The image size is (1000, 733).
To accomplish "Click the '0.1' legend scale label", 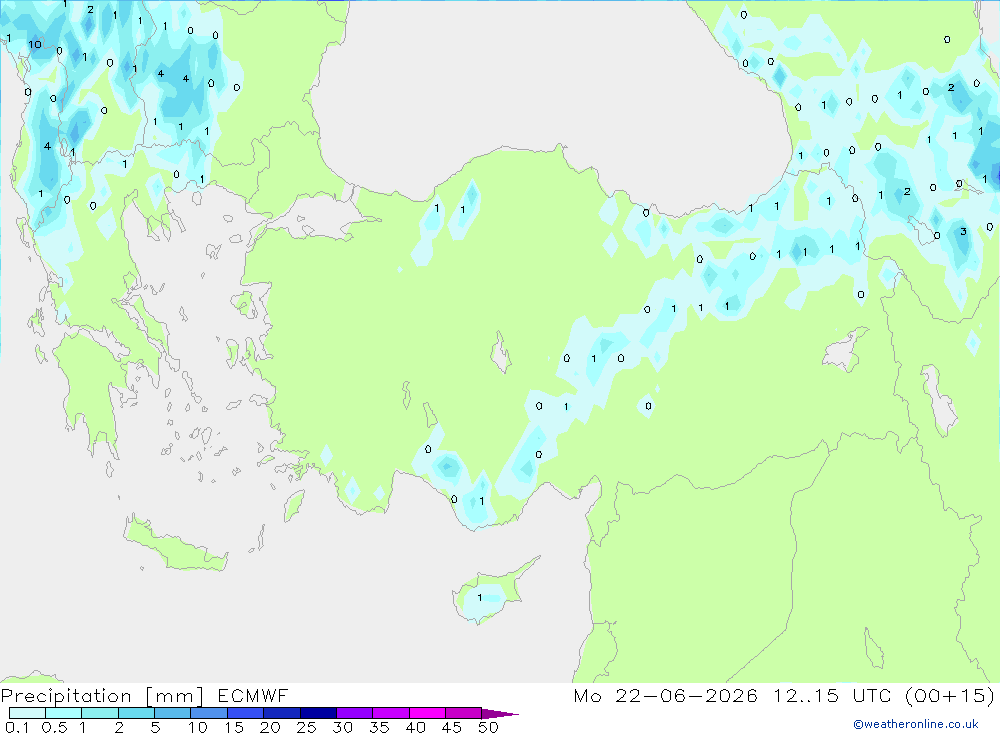I will (17, 727).
